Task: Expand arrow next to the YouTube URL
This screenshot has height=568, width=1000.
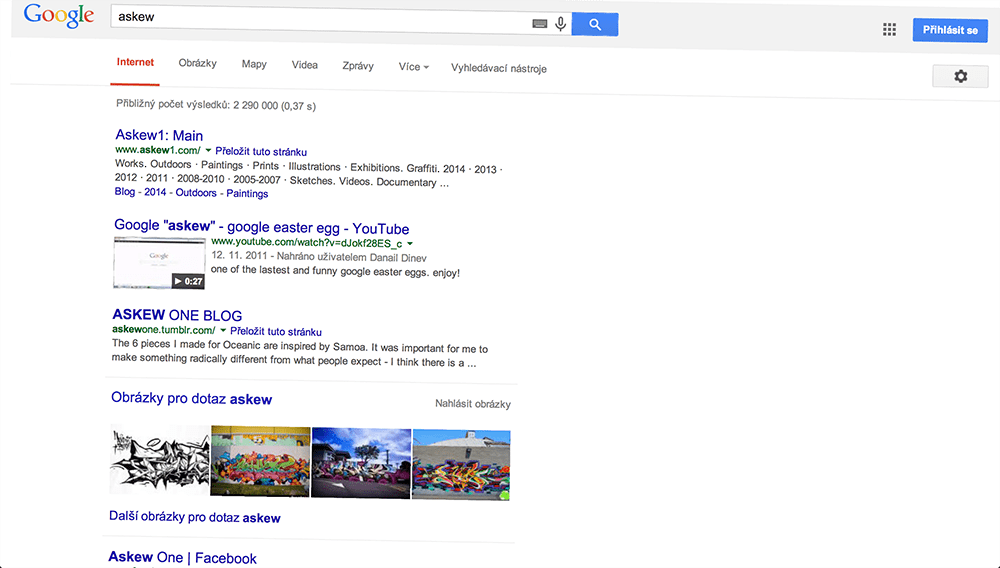Action: pos(410,243)
